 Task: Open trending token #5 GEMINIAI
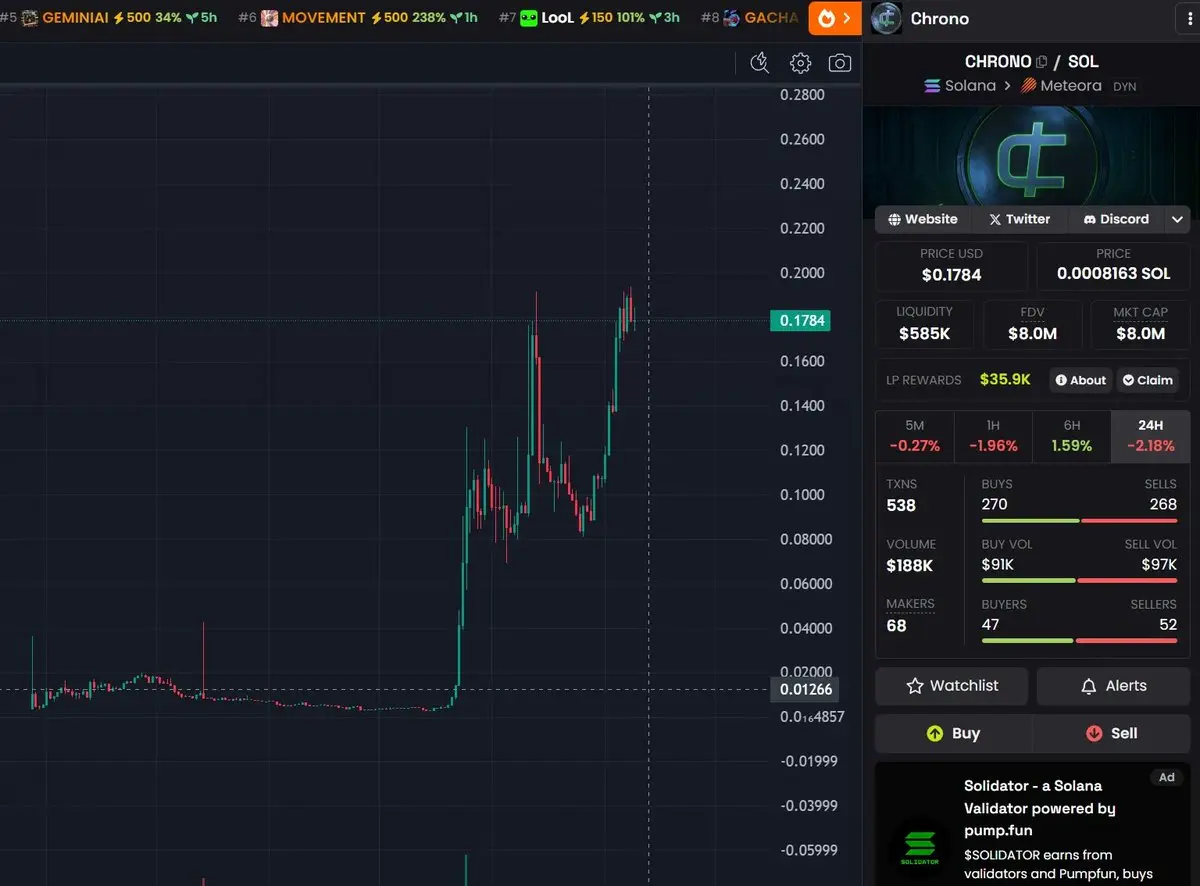[x=108, y=18]
